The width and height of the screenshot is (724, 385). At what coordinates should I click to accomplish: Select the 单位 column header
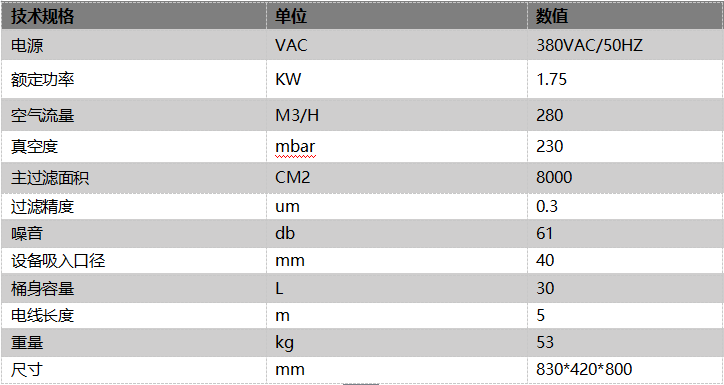(x=397, y=16)
